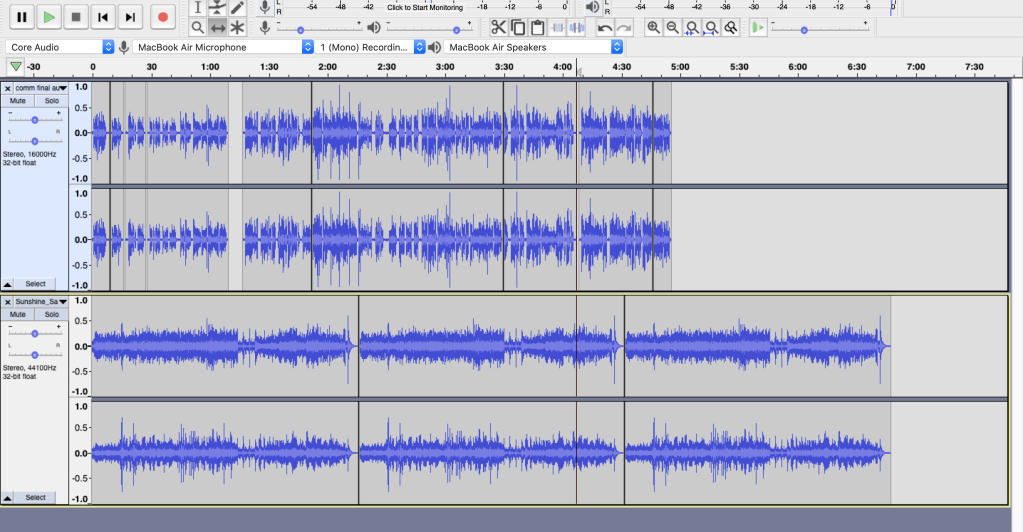Click to Start Monitoring on record meter

tap(425, 7)
